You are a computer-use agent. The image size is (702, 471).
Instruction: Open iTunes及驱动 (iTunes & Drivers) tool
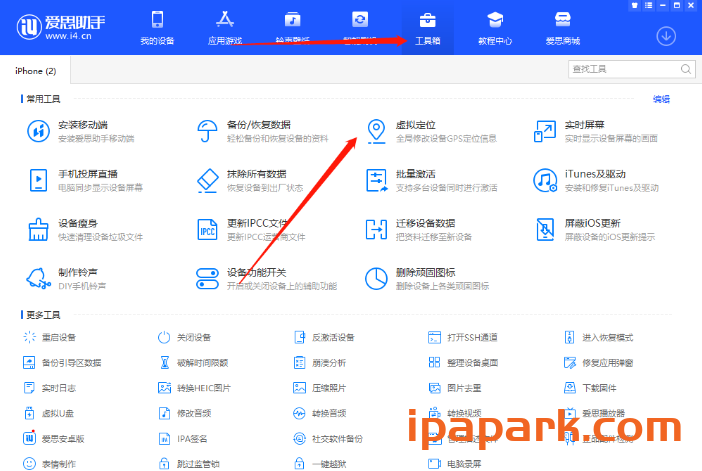[x=596, y=180]
